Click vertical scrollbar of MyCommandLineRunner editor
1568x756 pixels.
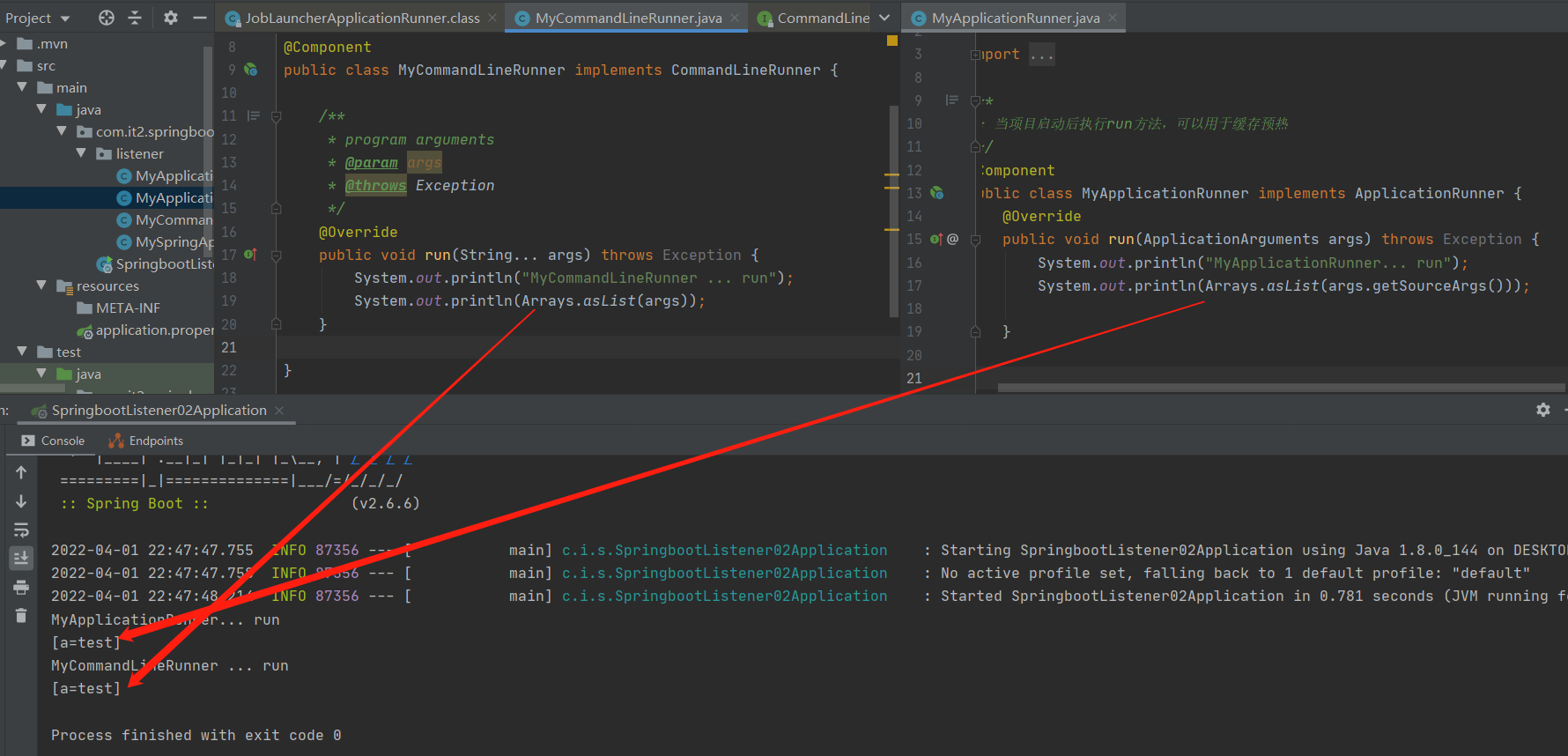893,211
